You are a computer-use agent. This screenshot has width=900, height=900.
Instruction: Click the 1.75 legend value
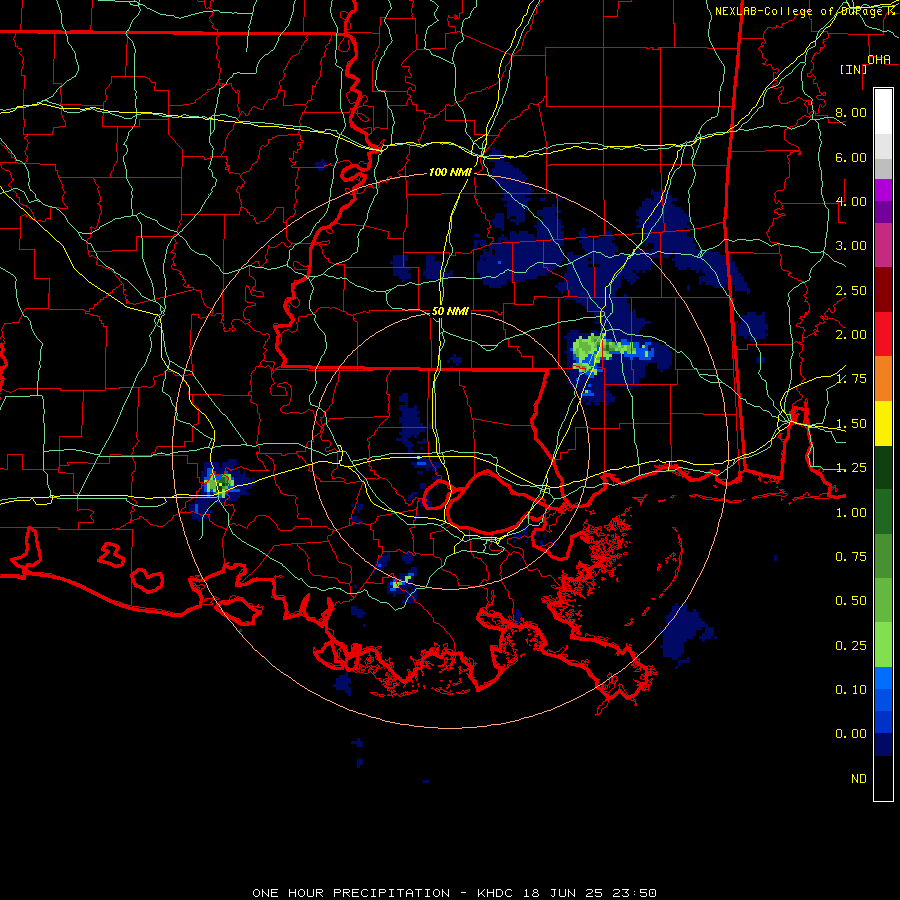coord(851,379)
